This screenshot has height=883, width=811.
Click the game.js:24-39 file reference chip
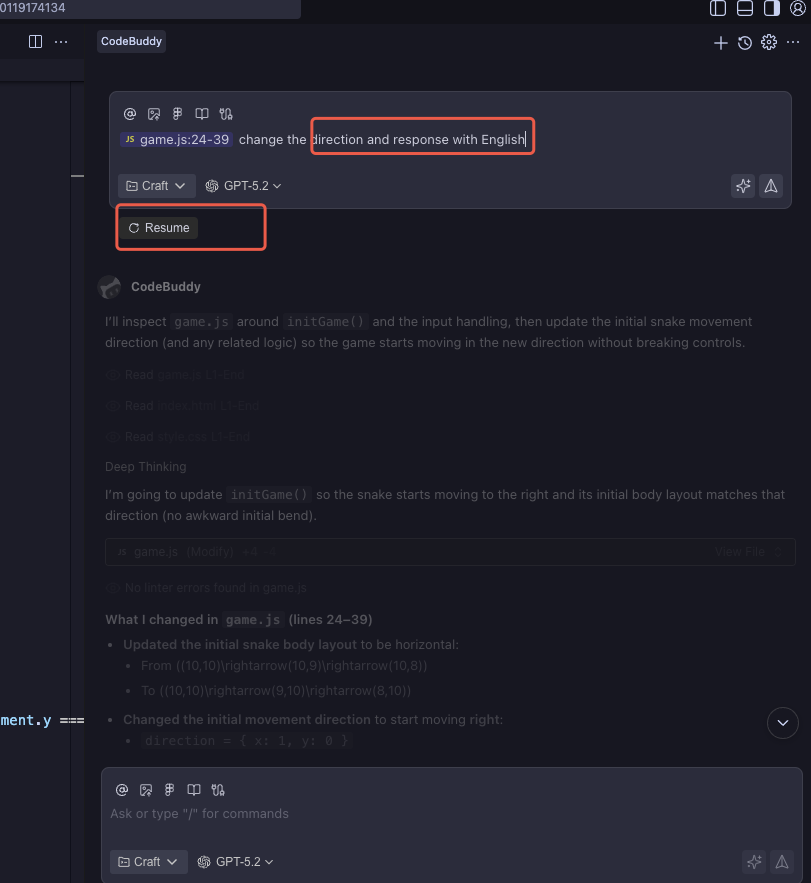pyautogui.click(x=176, y=139)
